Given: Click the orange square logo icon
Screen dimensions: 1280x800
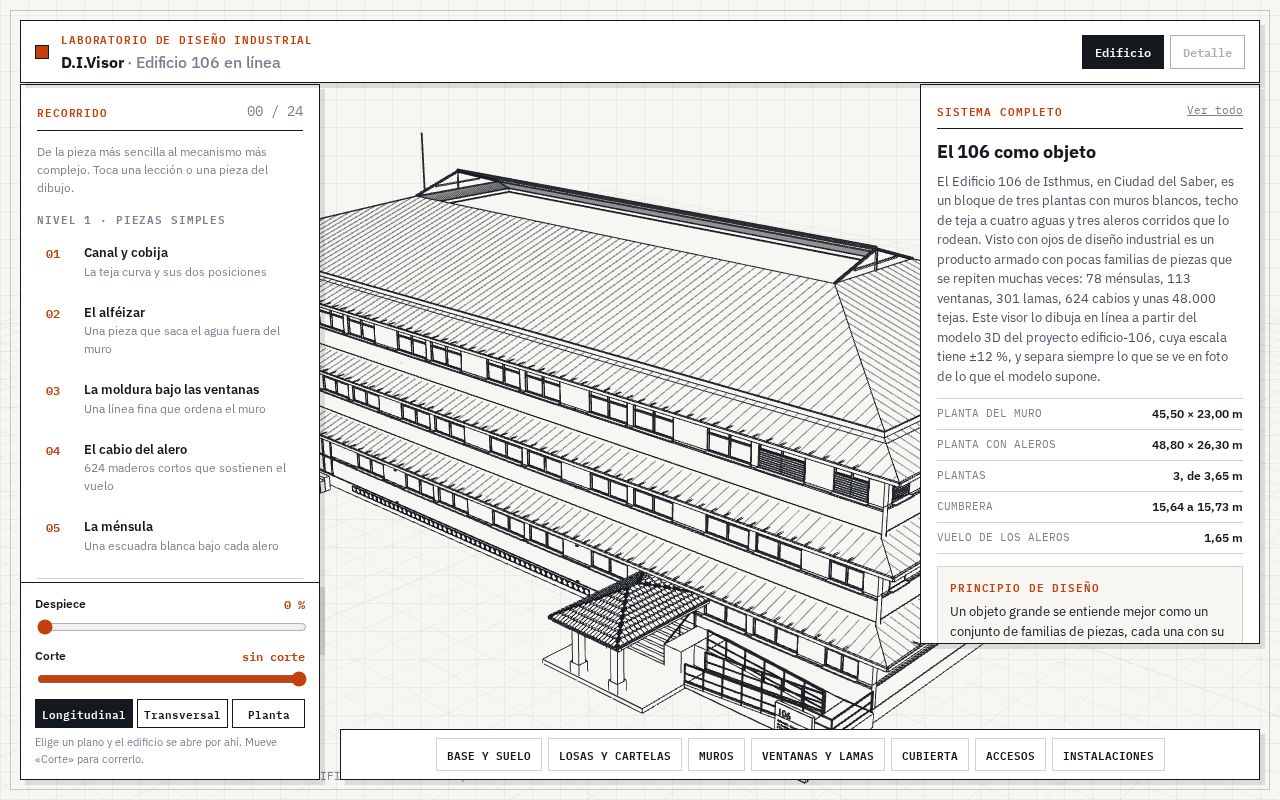Looking at the screenshot, I should (x=42, y=52).
